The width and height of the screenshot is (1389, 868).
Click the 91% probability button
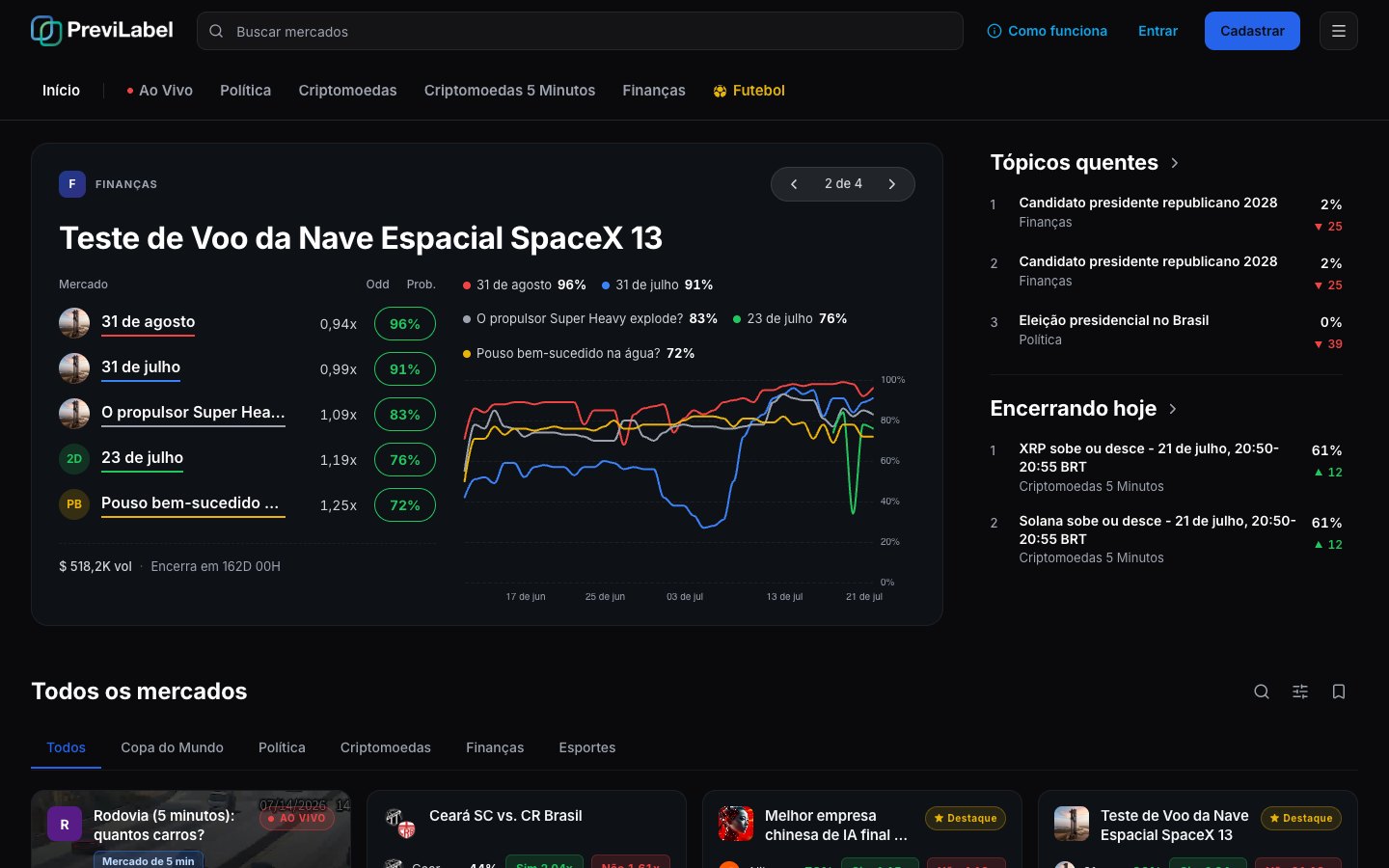(405, 369)
